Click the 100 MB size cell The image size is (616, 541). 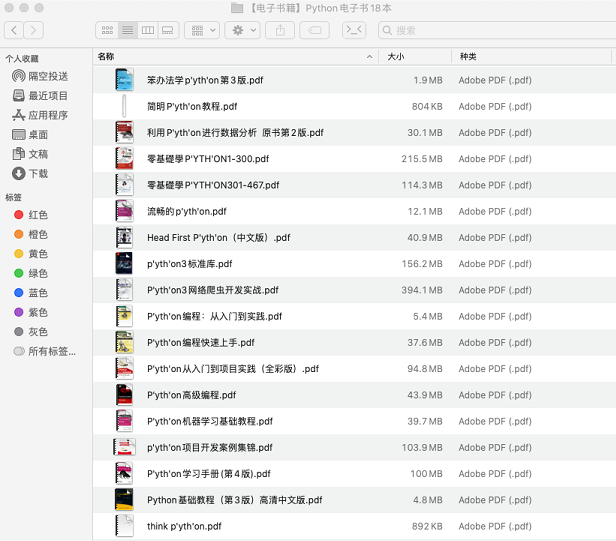(x=426, y=474)
